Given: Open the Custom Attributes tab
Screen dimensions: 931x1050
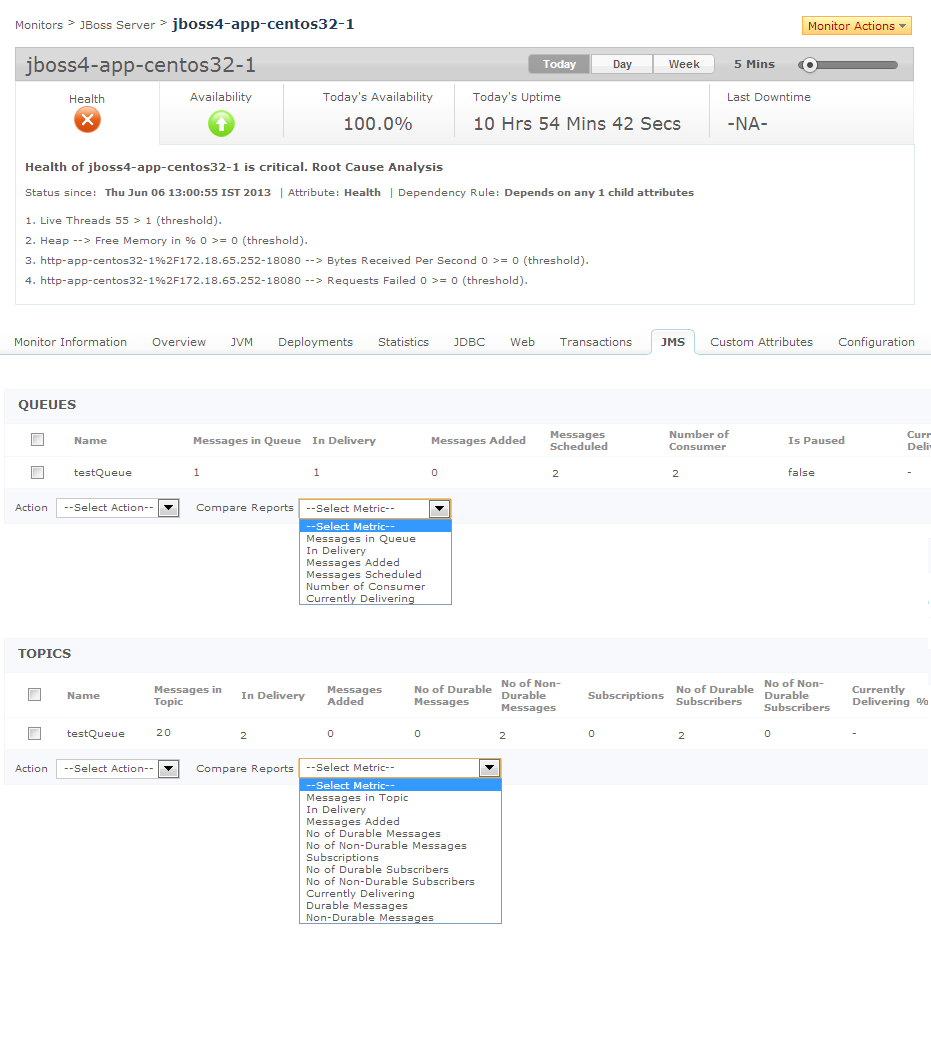Looking at the screenshot, I should click(x=762, y=342).
